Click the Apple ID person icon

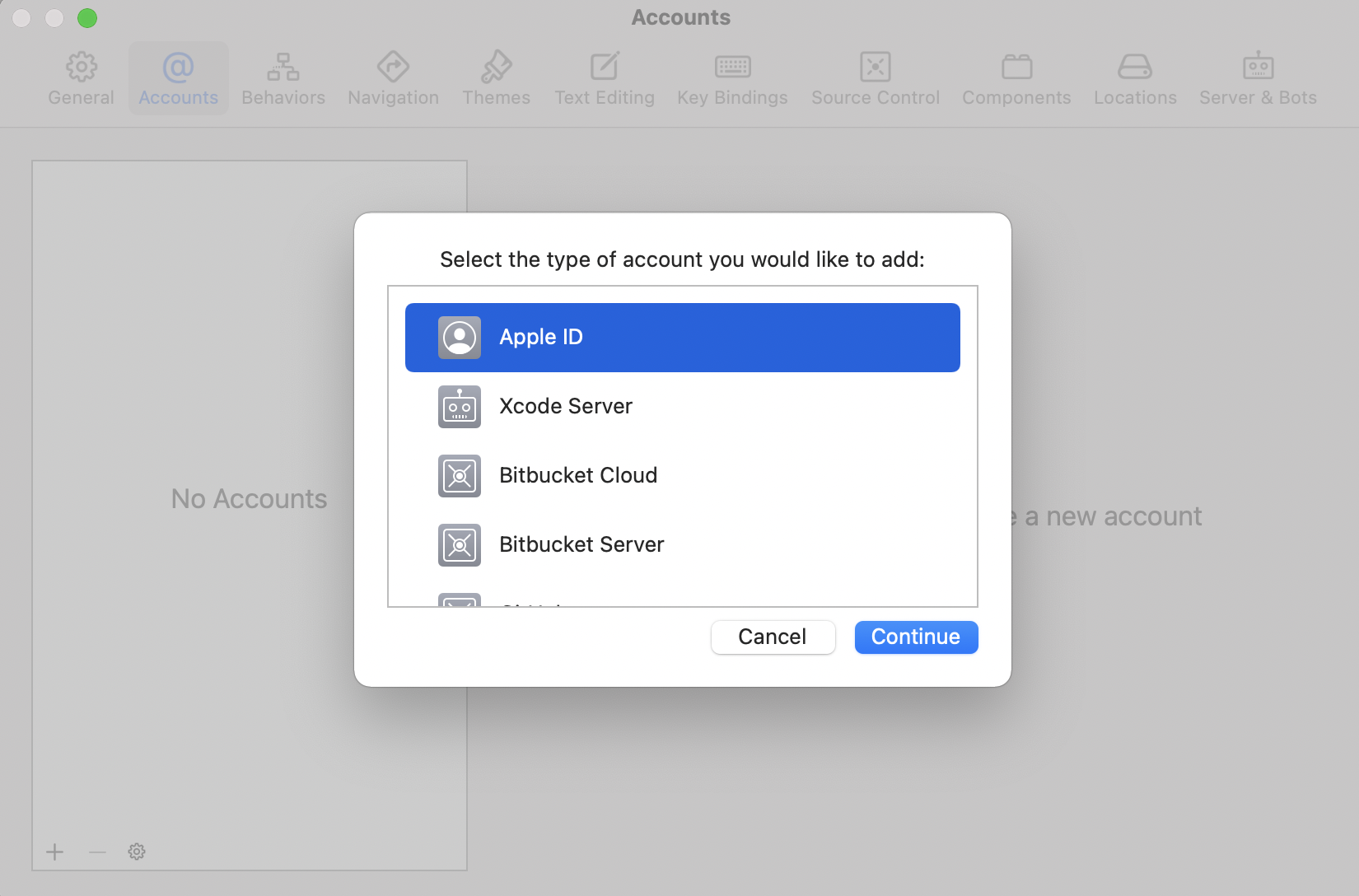(x=460, y=338)
